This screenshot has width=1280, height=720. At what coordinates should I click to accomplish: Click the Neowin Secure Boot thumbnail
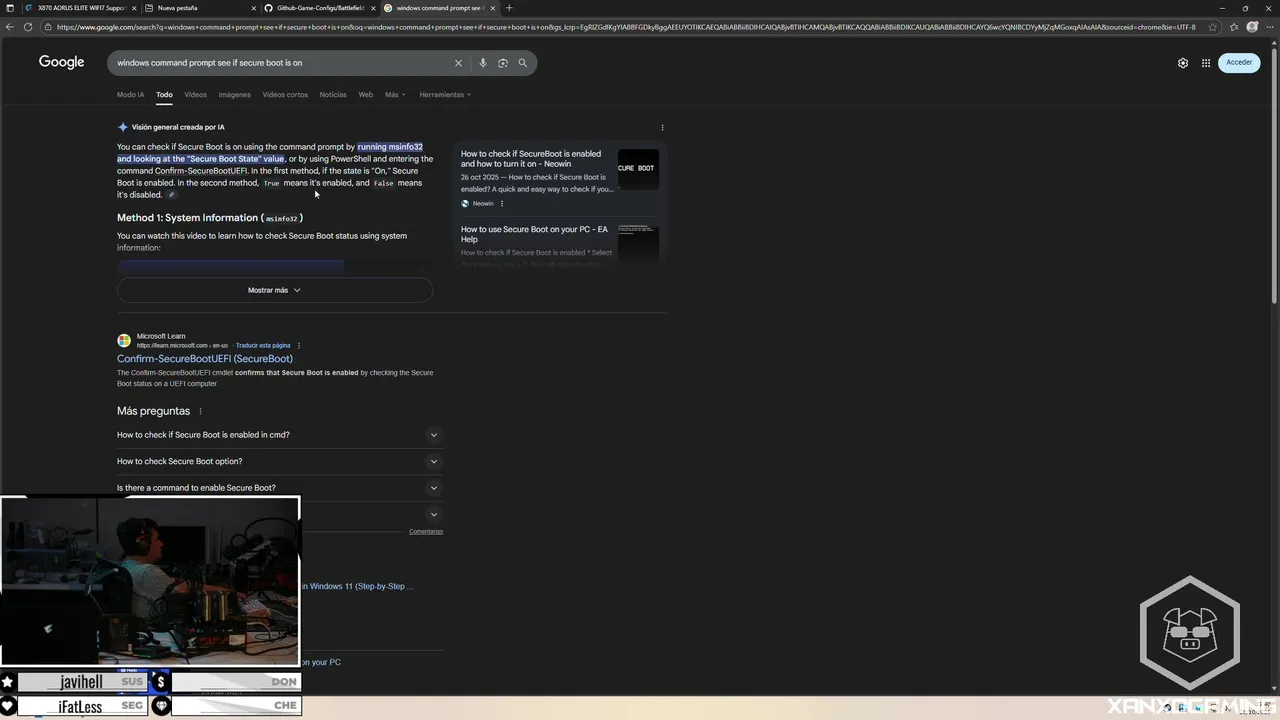638,169
